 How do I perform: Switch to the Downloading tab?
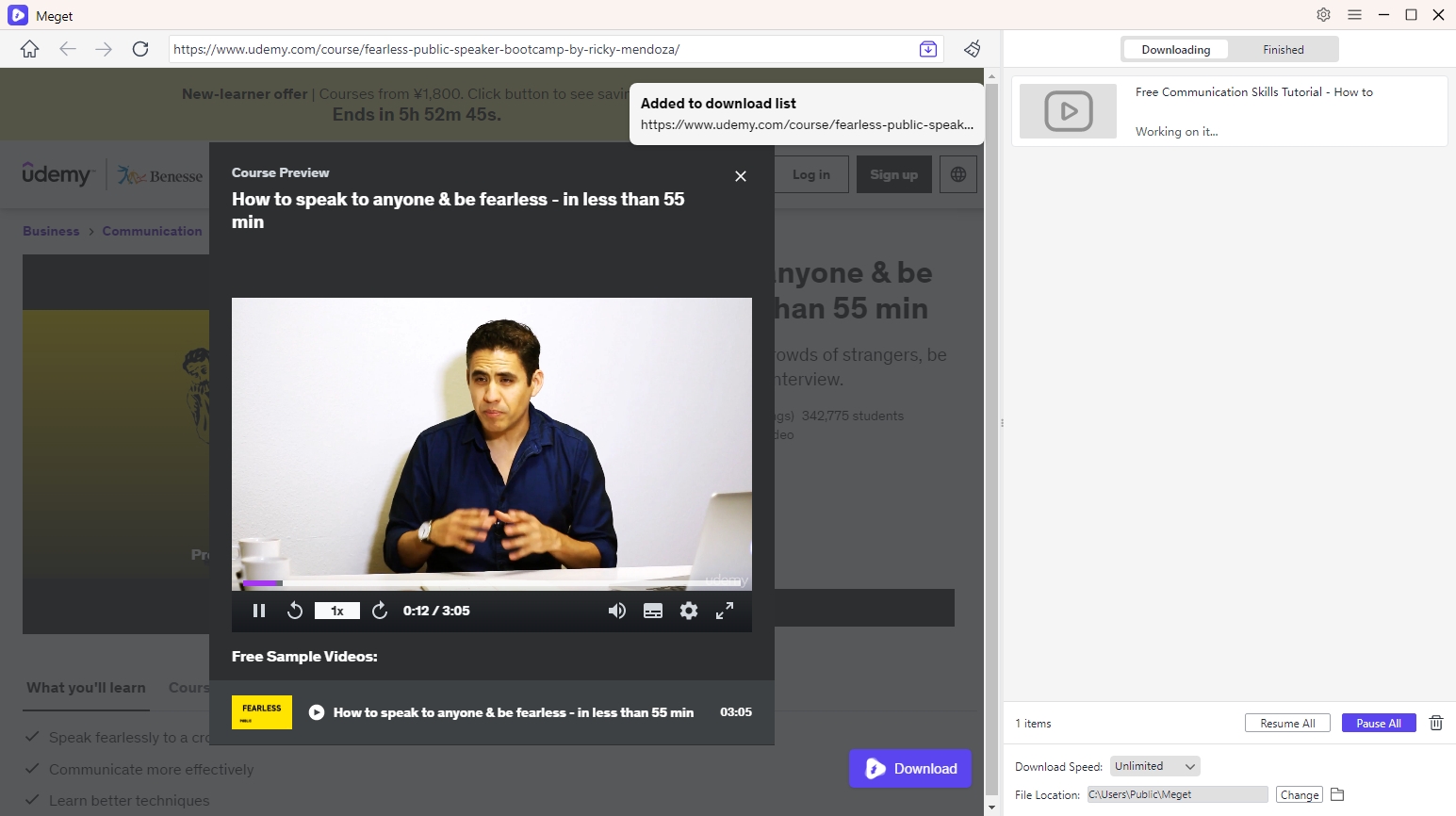tap(1175, 49)
